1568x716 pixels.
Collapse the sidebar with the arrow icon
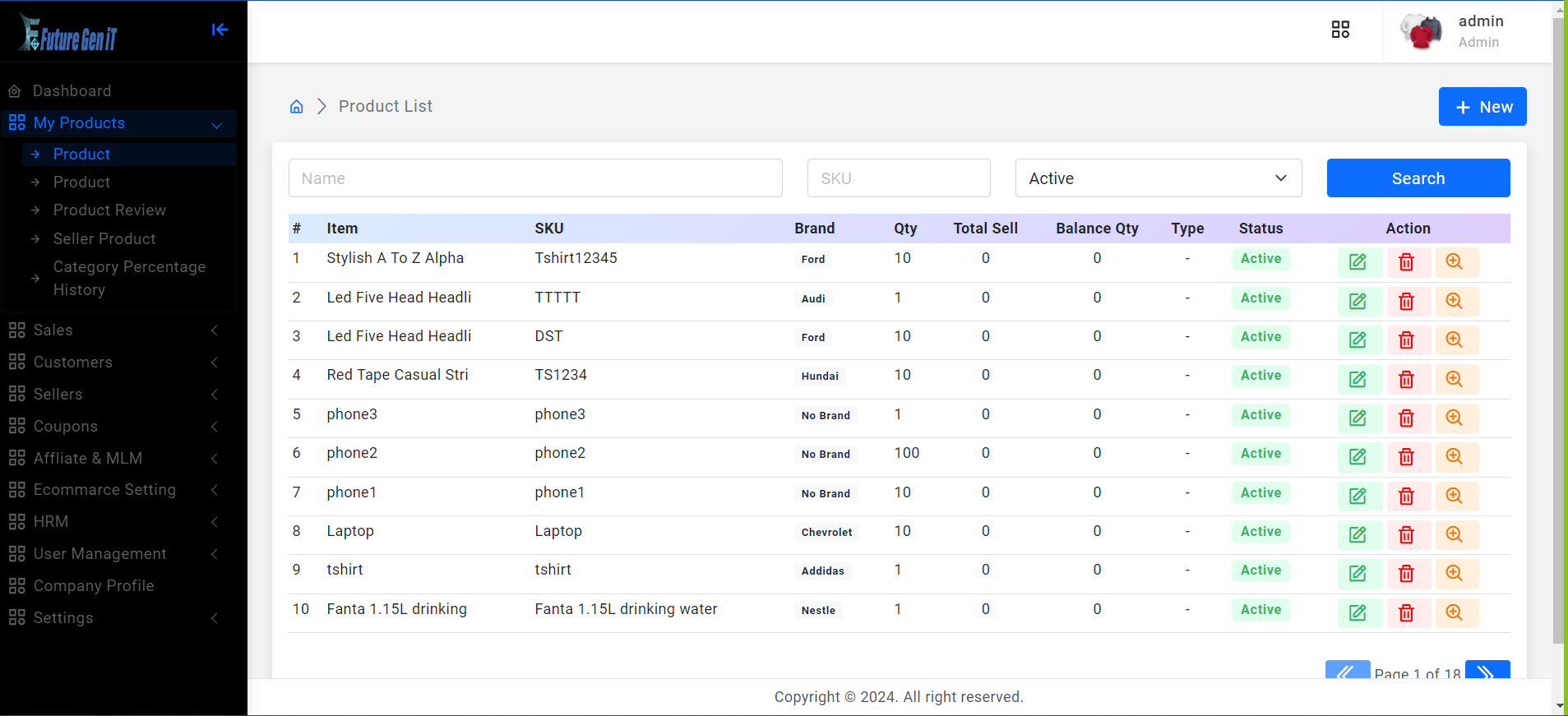click(x=219, y=30)
